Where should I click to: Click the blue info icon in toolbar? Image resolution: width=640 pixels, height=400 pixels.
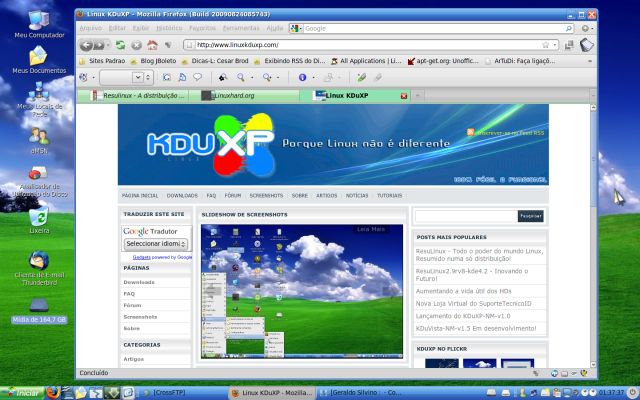pyautogui.click(x=302, y=77)
